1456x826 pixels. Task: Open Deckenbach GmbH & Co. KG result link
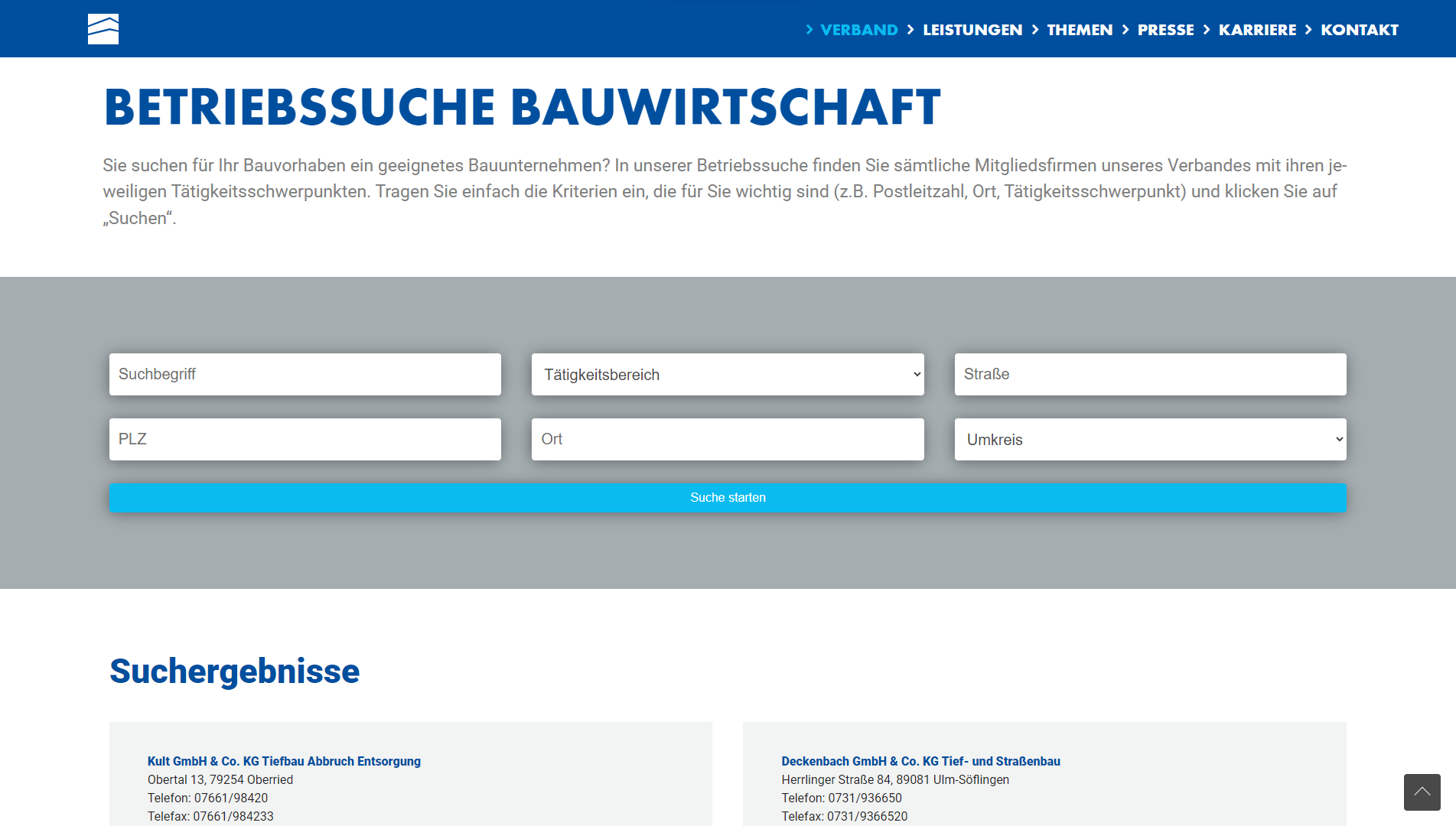click(920, 761)
